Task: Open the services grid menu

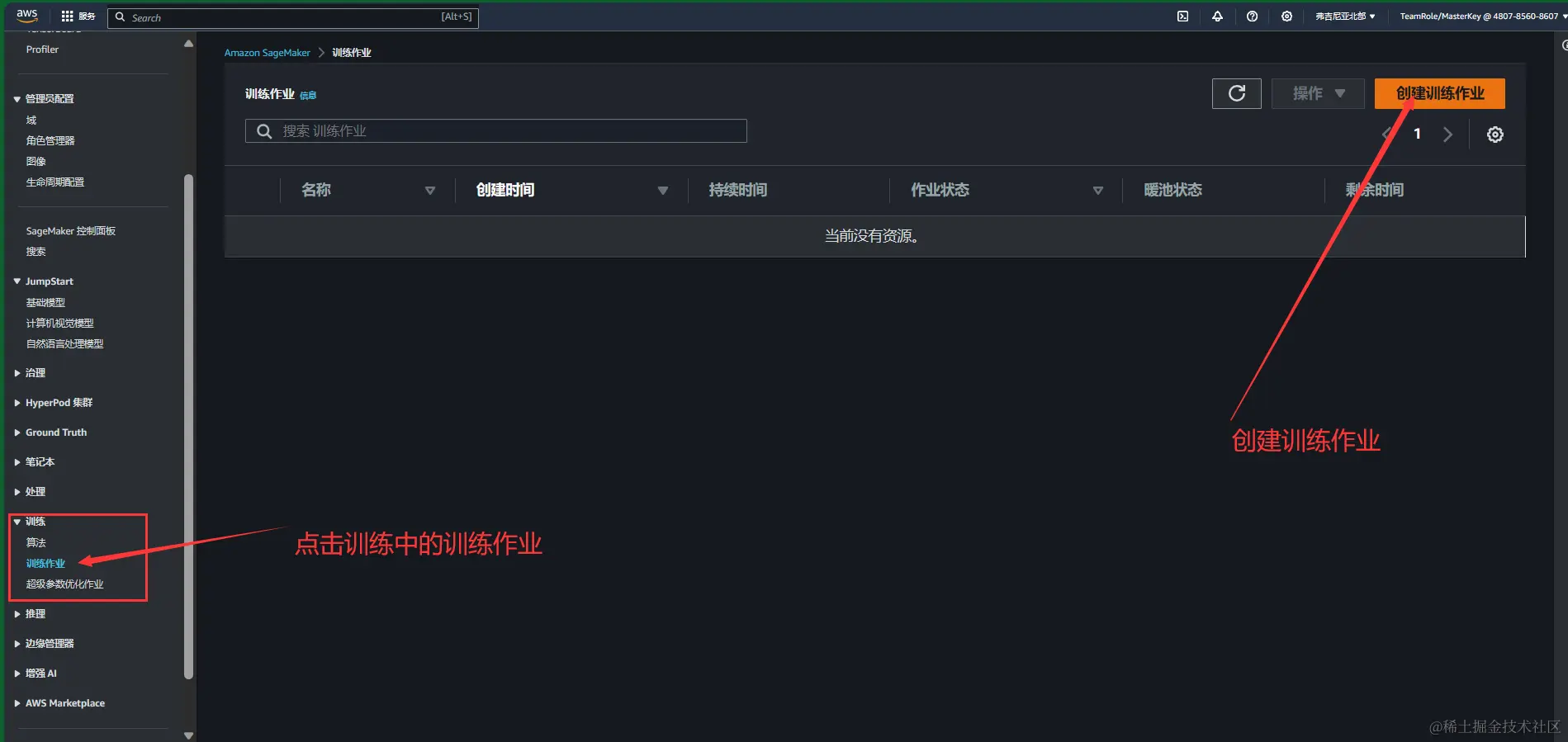Action: point(78,17)
